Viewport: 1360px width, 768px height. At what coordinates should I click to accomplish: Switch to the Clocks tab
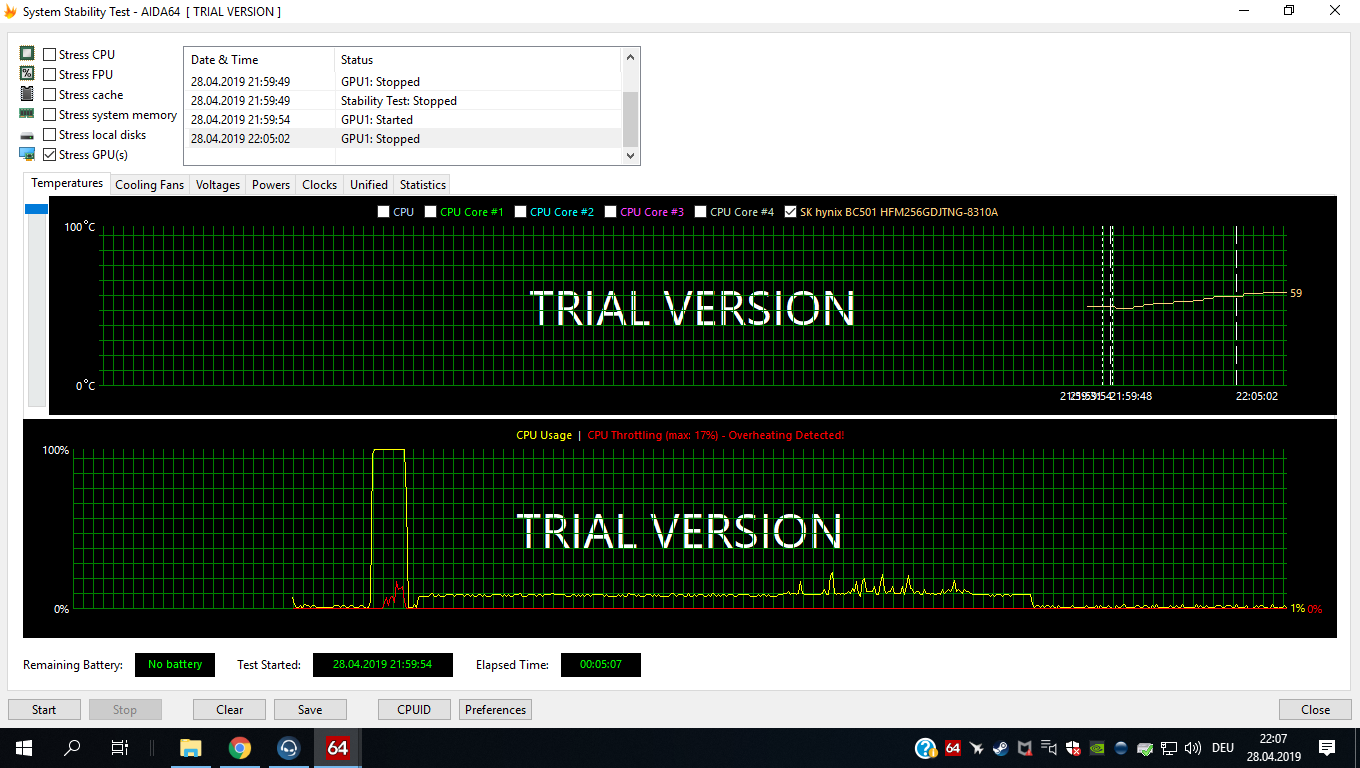tap(320, 185)
